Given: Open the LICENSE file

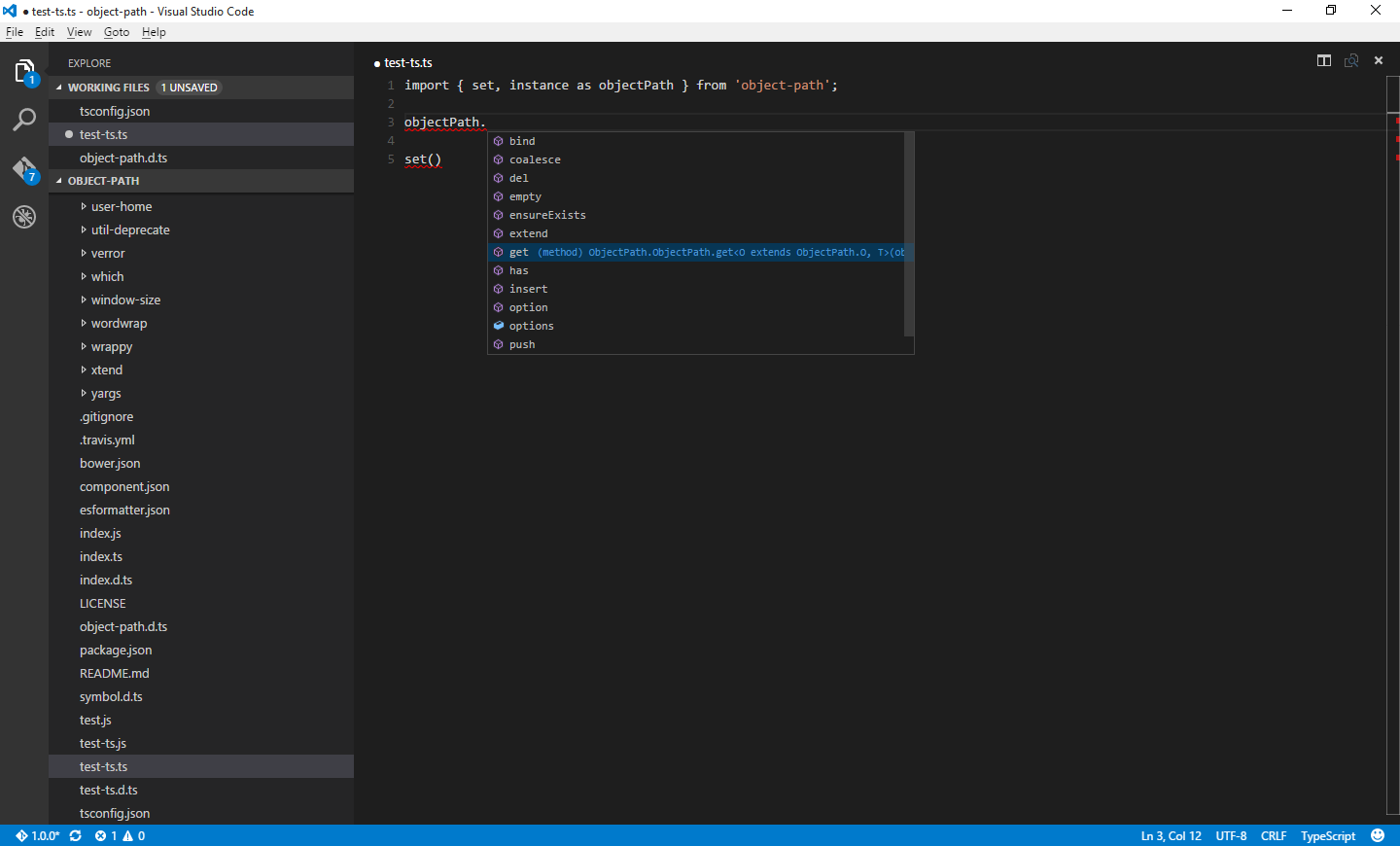Looking at the screenshot, I should click(201, 603).
